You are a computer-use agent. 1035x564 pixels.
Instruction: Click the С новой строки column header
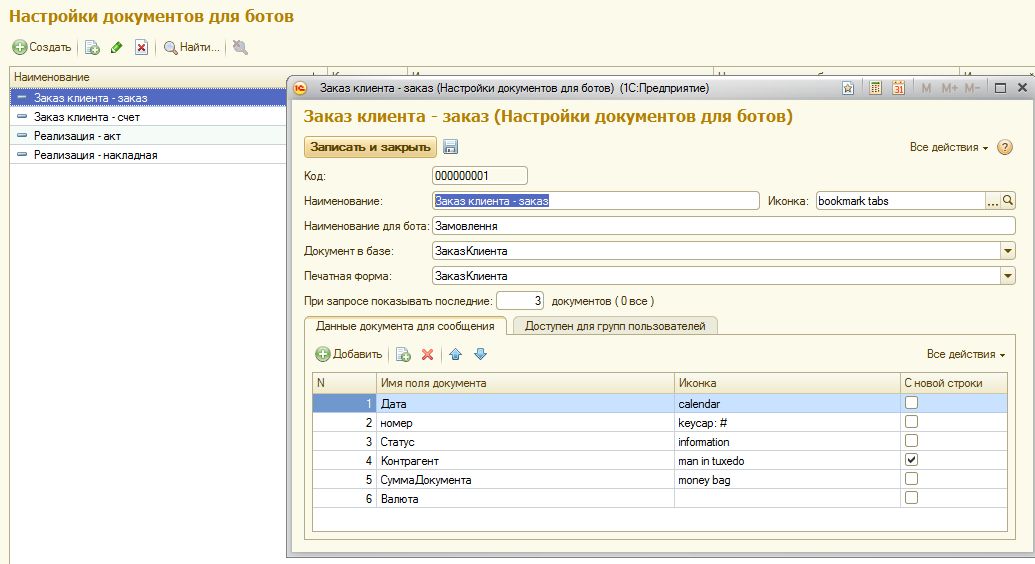(954, 383)
